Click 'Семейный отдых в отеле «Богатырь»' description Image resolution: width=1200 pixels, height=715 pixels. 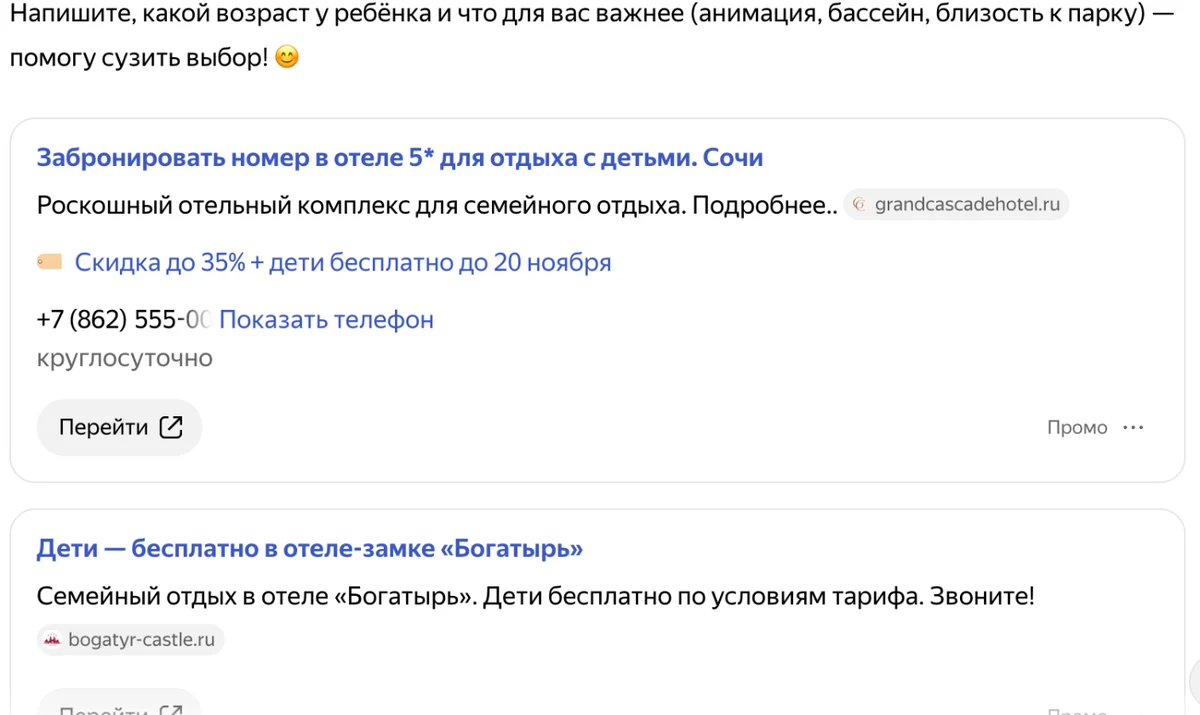[535, 597]
